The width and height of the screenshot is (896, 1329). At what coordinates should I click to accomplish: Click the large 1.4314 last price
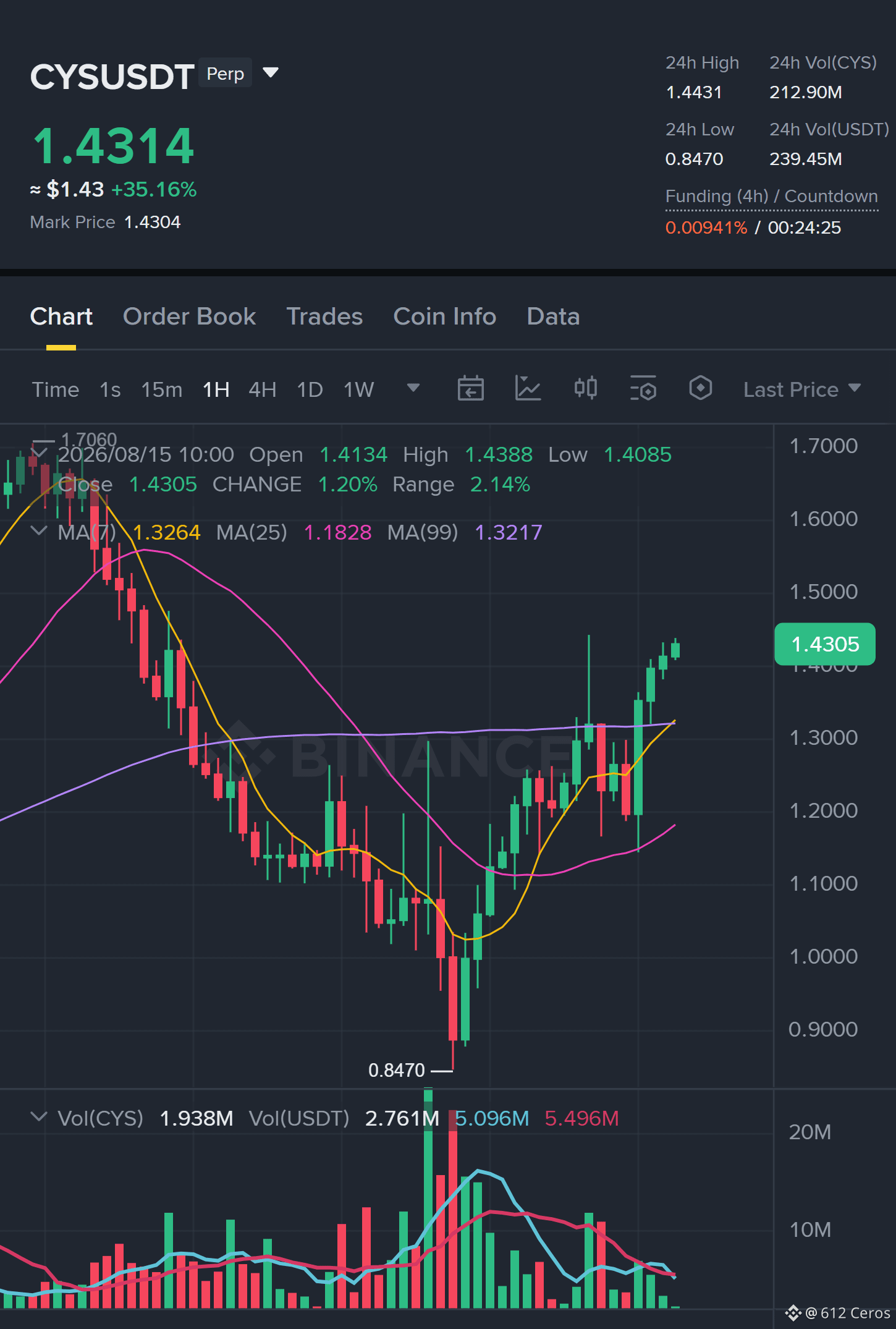point(114,146)
